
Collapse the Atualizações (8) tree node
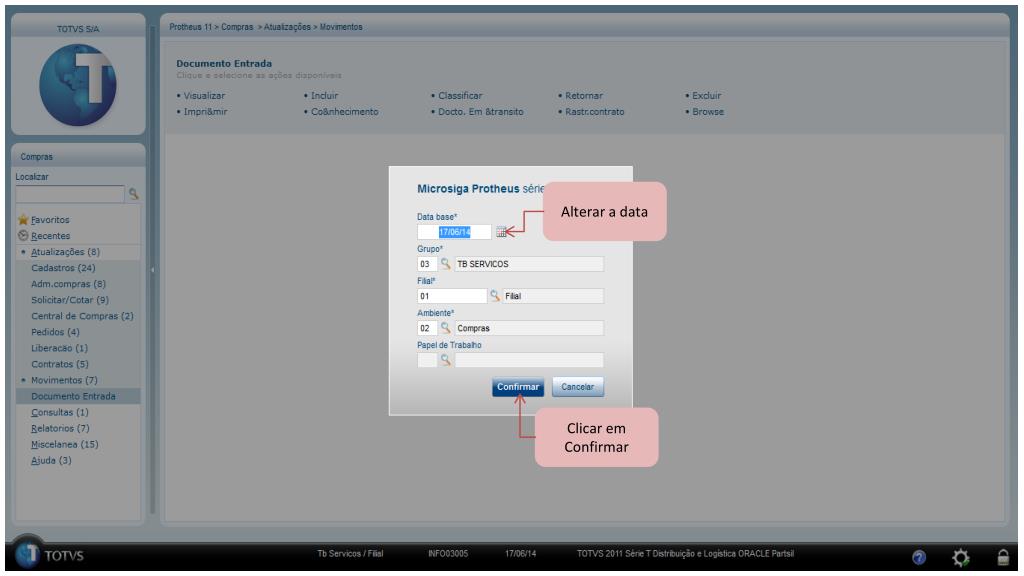coord(24,252)
